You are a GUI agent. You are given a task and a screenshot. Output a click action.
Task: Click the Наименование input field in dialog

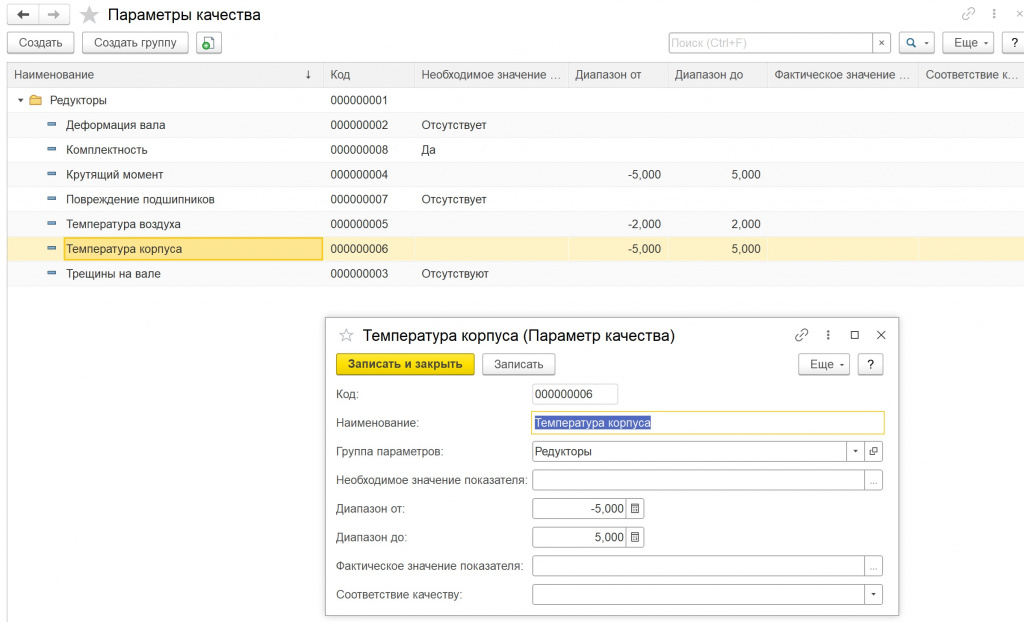(708, 423)
